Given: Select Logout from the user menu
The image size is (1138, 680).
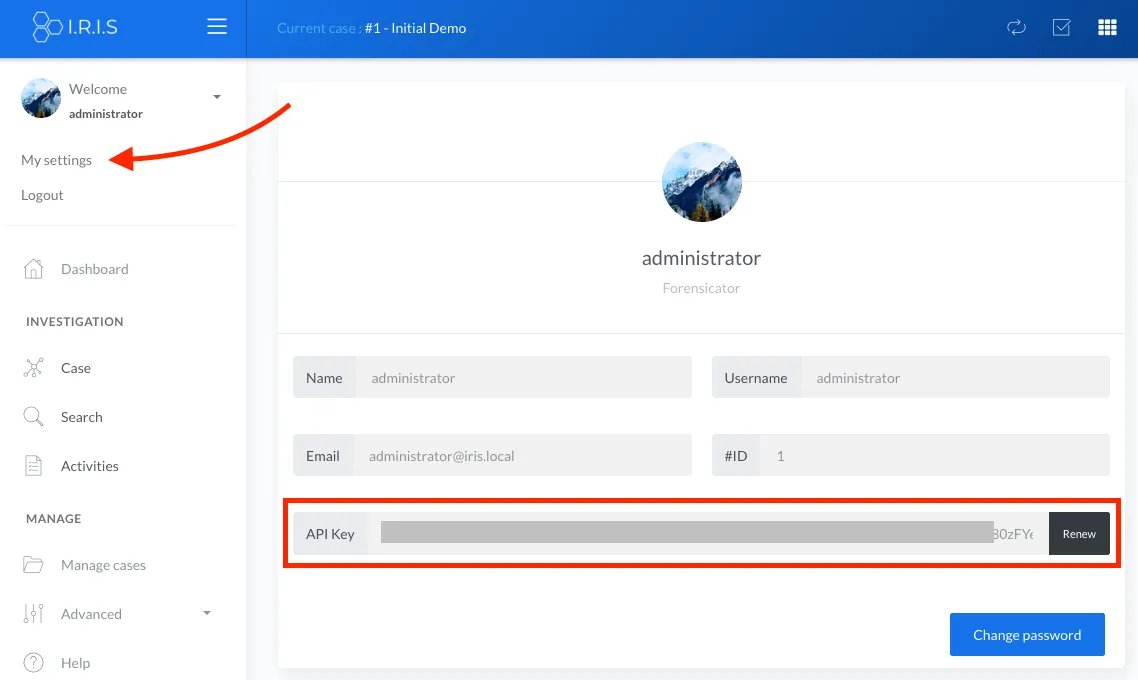Looking at the screenshot, I should pyautogui.click(x=42, y=195).
